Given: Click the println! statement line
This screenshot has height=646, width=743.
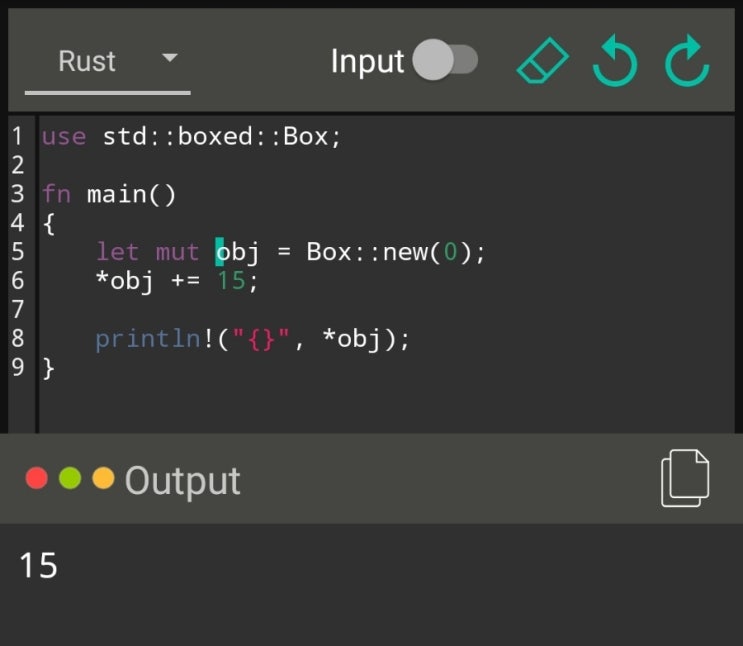Looking at the screenshot, I should coord(252,339).
